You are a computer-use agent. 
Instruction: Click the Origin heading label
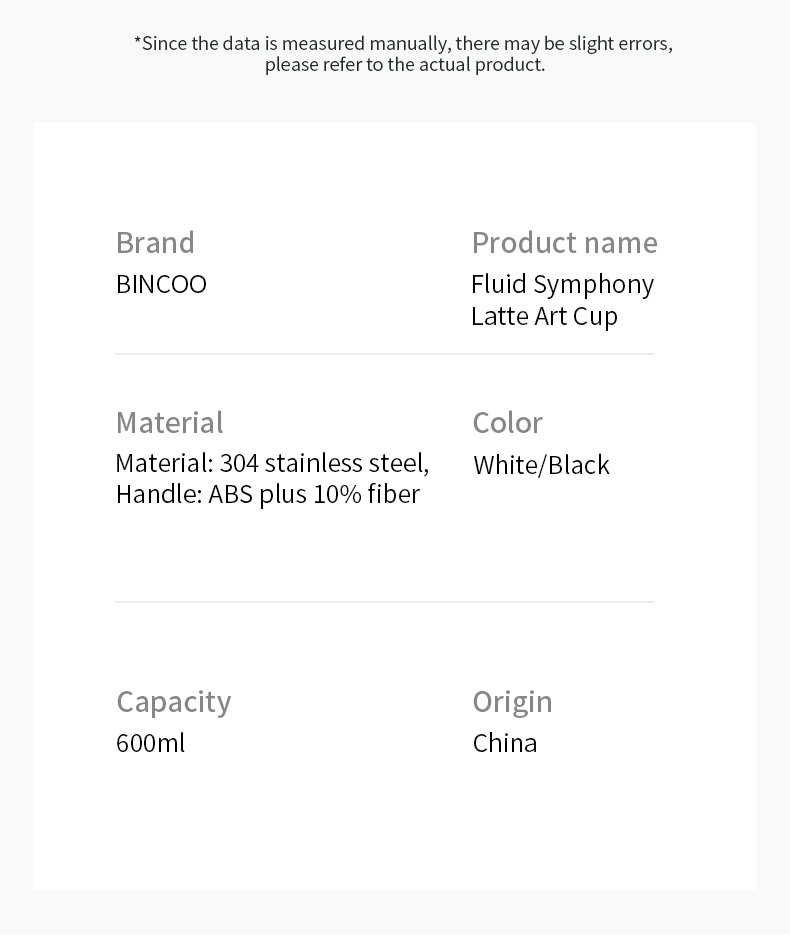[x=512, y=702]
